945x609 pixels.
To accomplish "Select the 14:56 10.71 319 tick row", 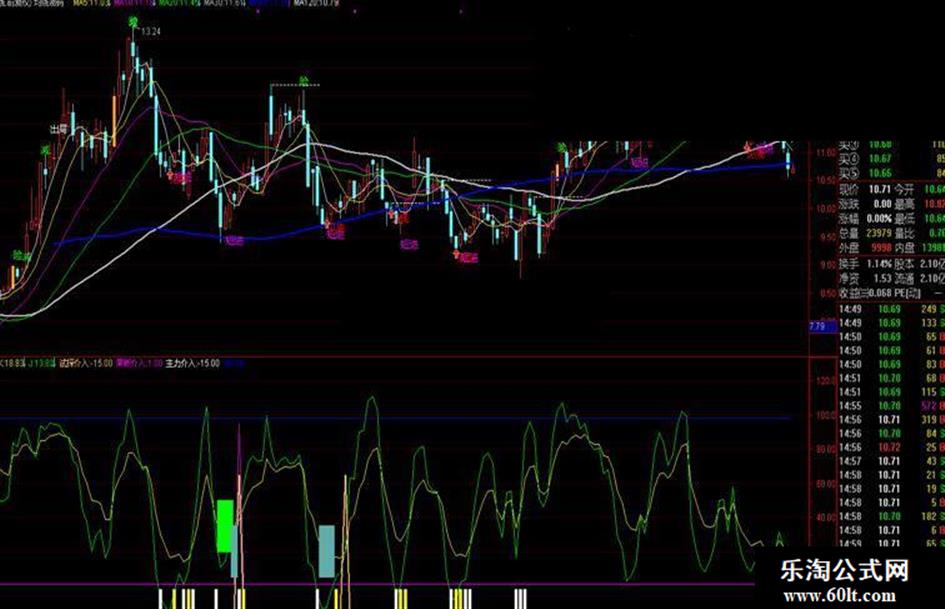I will pyautogui.click(x=892, y=420).
